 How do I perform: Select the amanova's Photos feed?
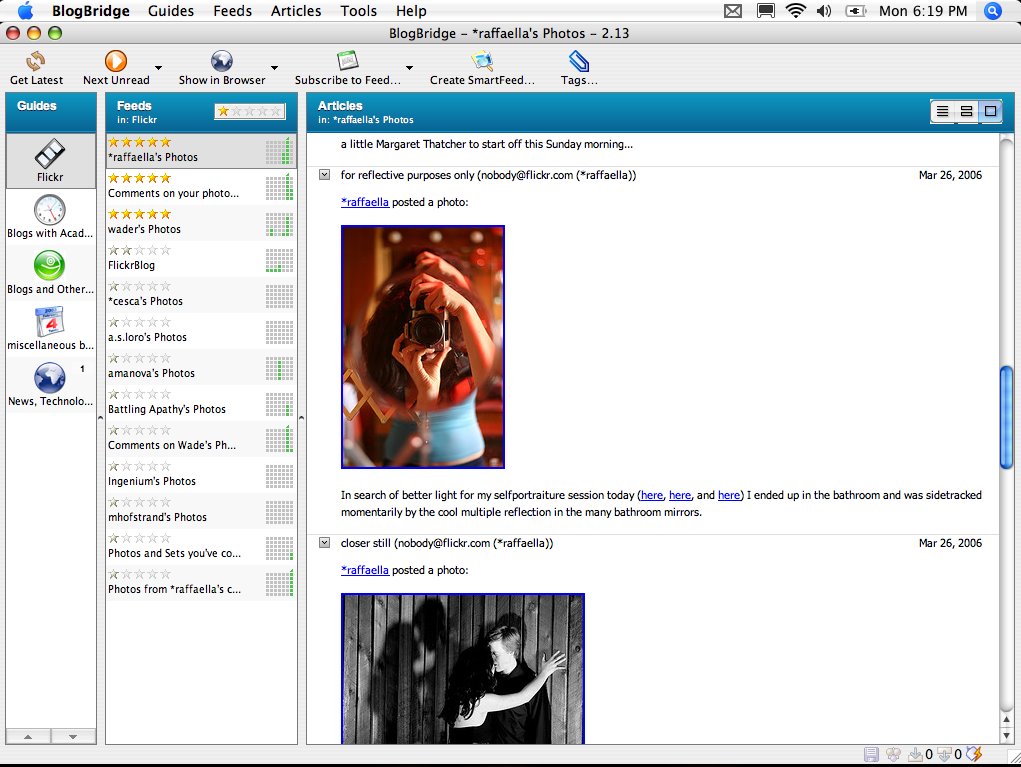pos(201,367)
